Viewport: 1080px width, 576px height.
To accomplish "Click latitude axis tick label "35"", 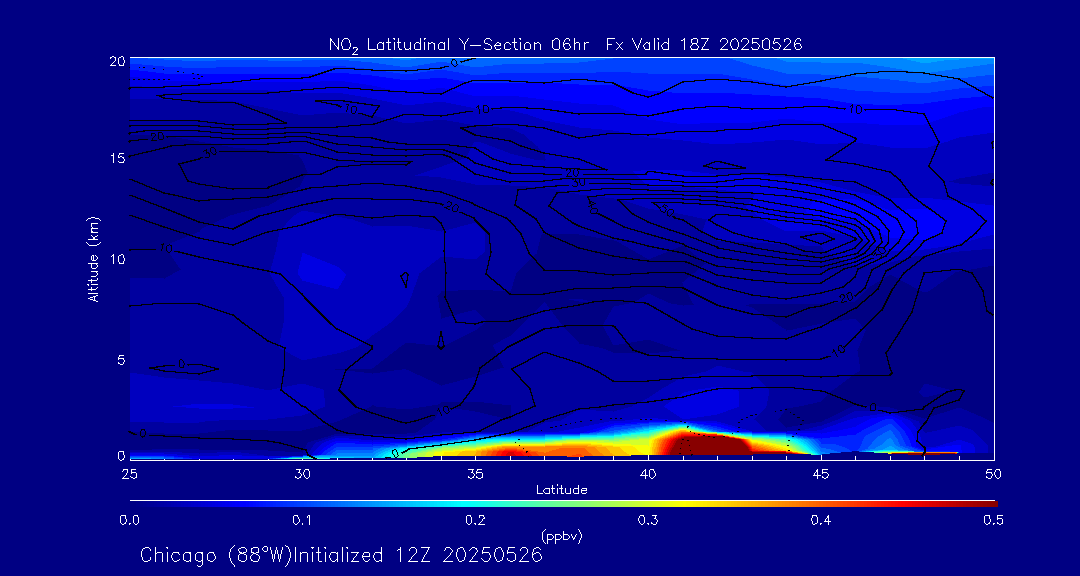I will tap(475, 473).
